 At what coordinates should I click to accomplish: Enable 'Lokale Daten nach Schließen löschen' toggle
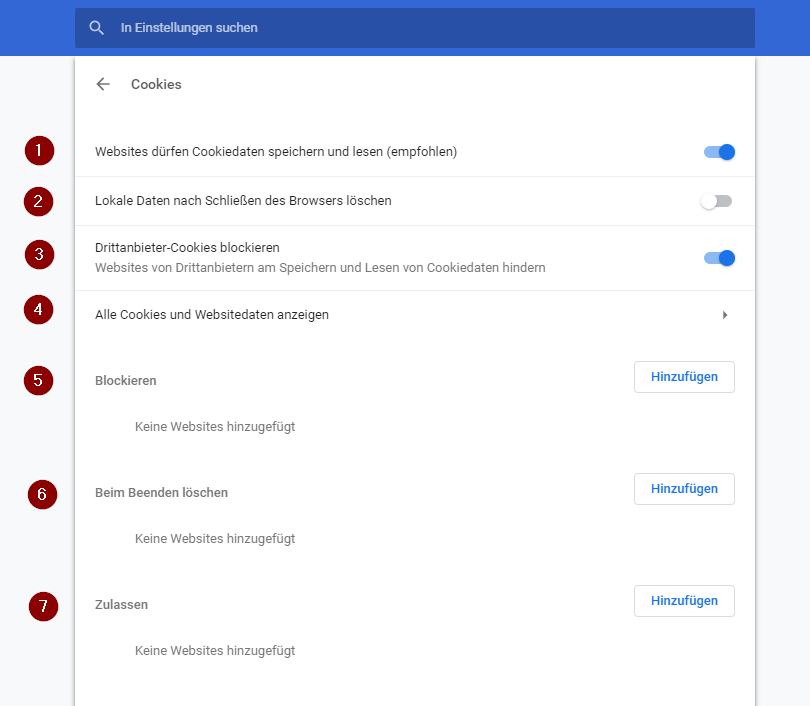click(x=716, y=201)
